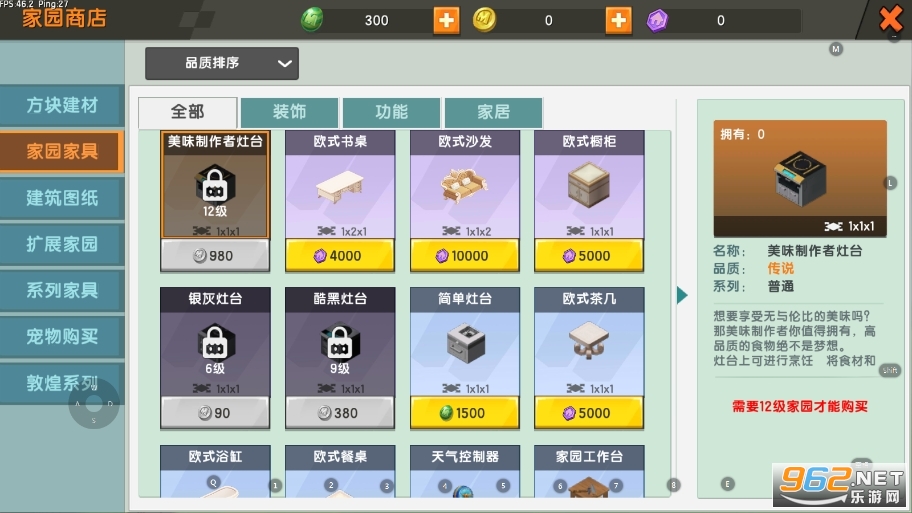Open the 家居 tab
Viewport: 912px width, 513px height.
pos(493,112)
